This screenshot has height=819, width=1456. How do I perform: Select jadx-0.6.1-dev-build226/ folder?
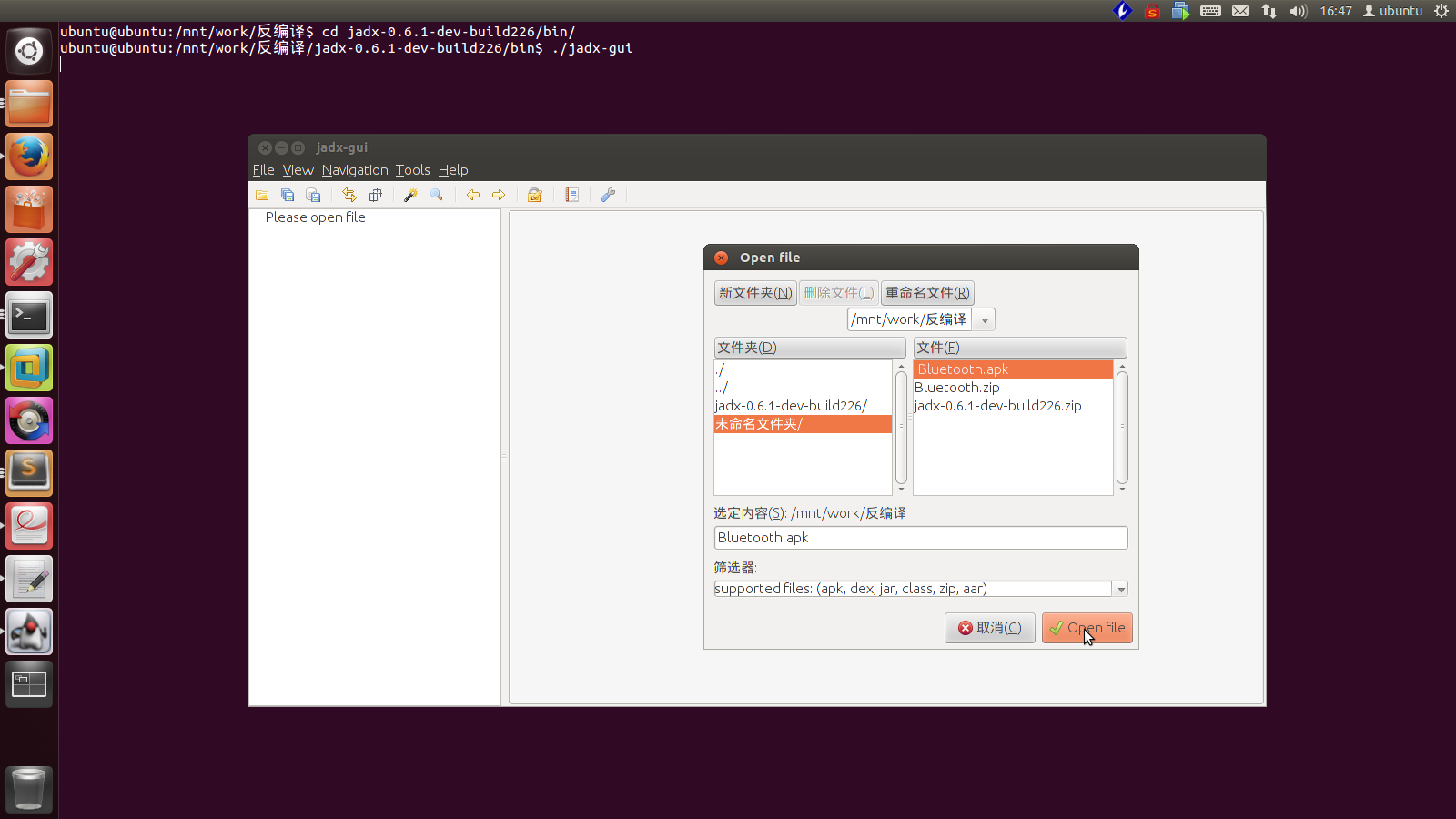click(803, 406)
